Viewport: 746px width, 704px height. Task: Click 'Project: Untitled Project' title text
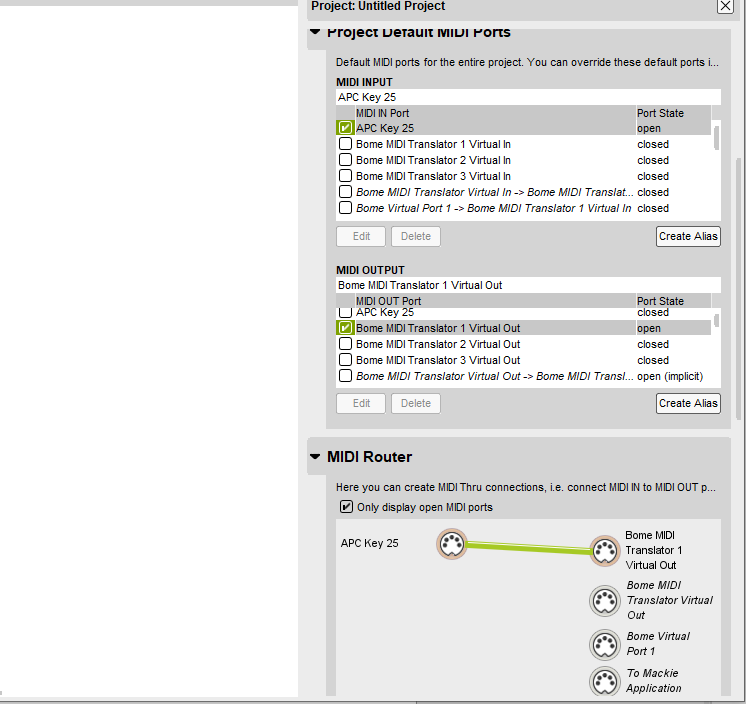(378, 6)
